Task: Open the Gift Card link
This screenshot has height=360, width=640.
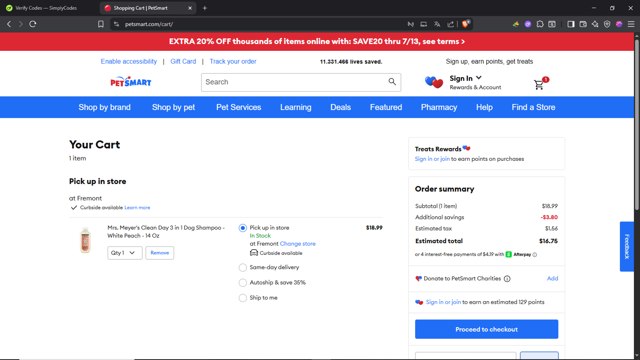Action: click(x=183, y=61)
